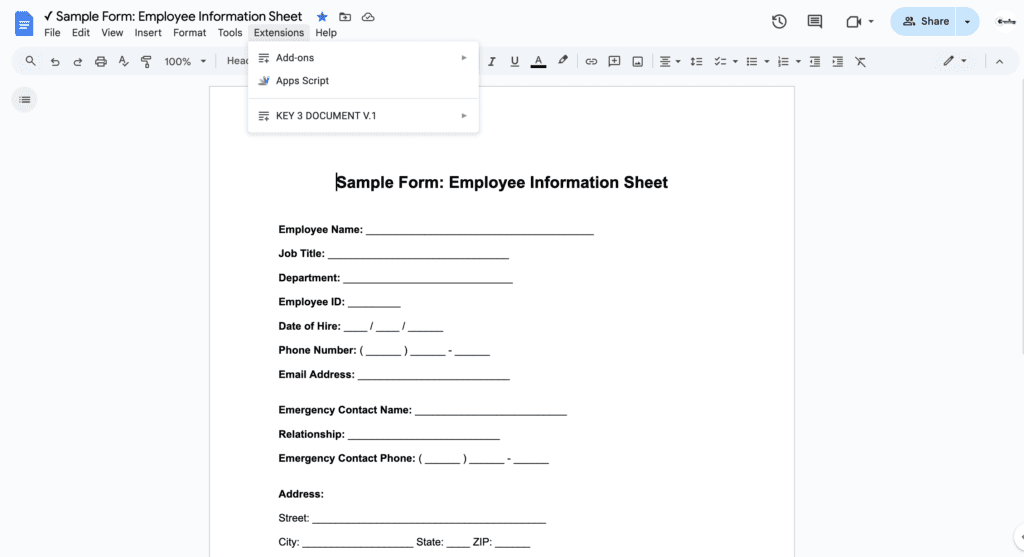Show document outline sidebar
Screen dimensions: 1024x557
point(25,100)
